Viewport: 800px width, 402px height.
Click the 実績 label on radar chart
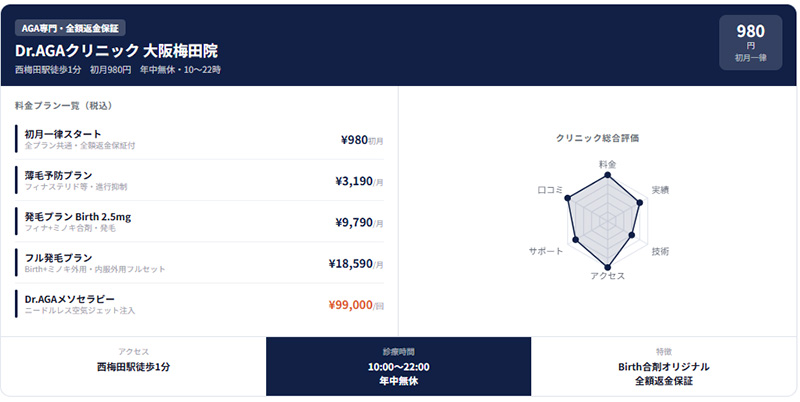pyautogui.click(x=660, y=189)
